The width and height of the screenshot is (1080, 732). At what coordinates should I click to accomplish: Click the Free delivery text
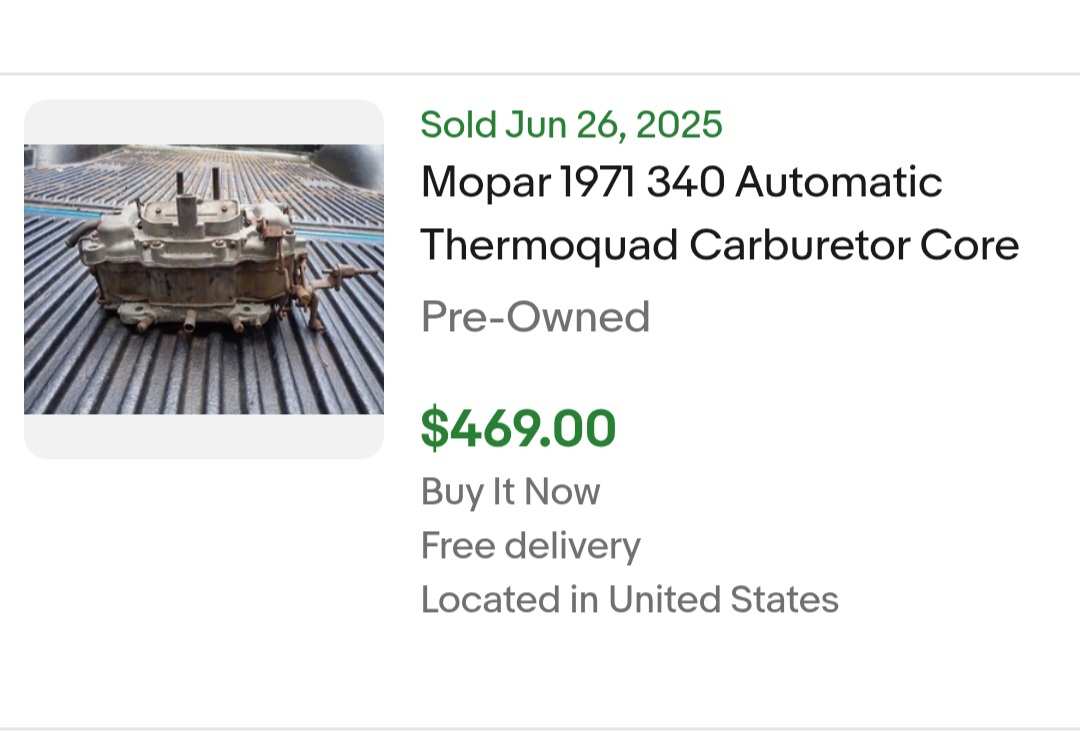530,545
